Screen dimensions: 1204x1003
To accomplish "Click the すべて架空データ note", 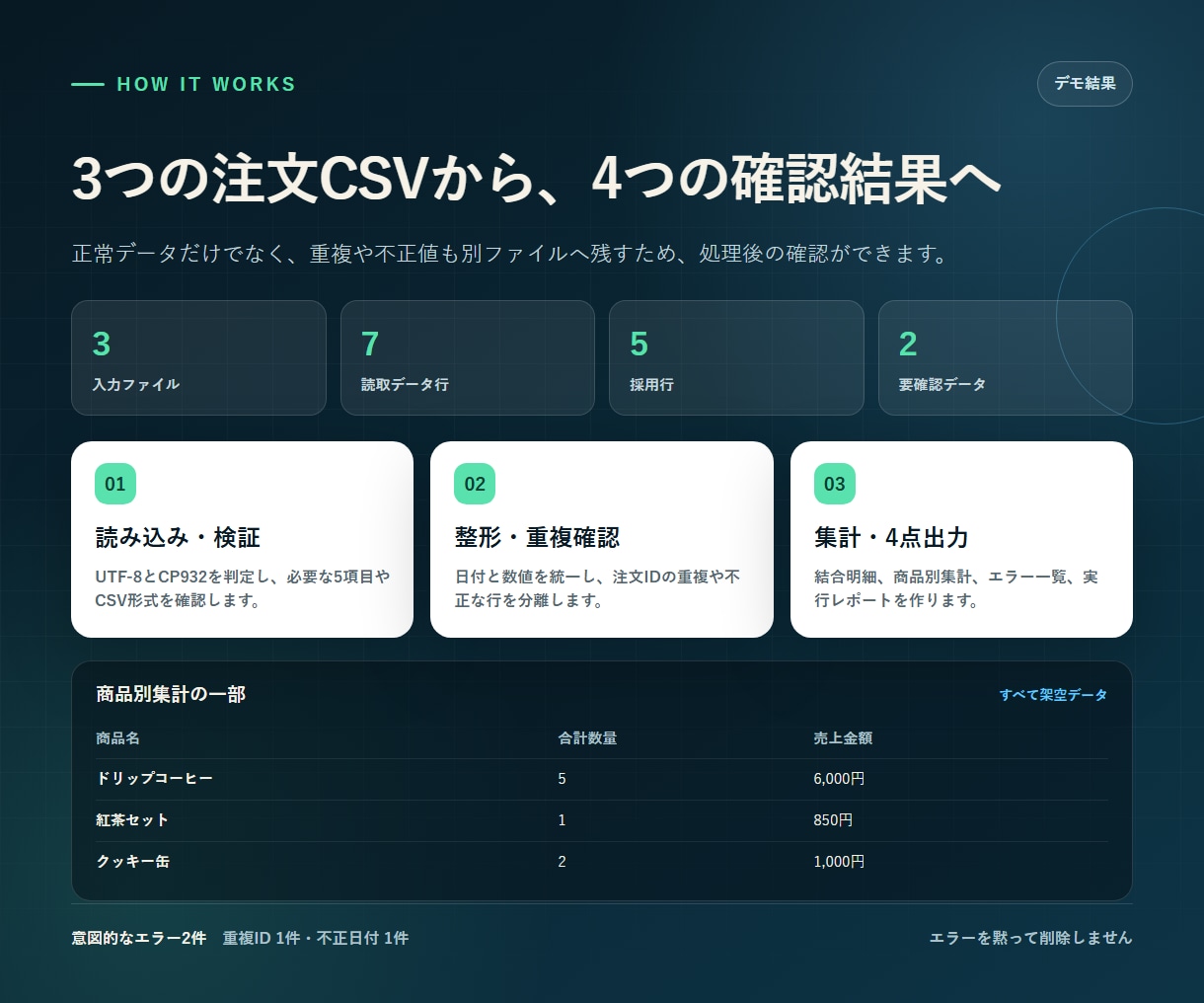I will [x=1053, y=695].
